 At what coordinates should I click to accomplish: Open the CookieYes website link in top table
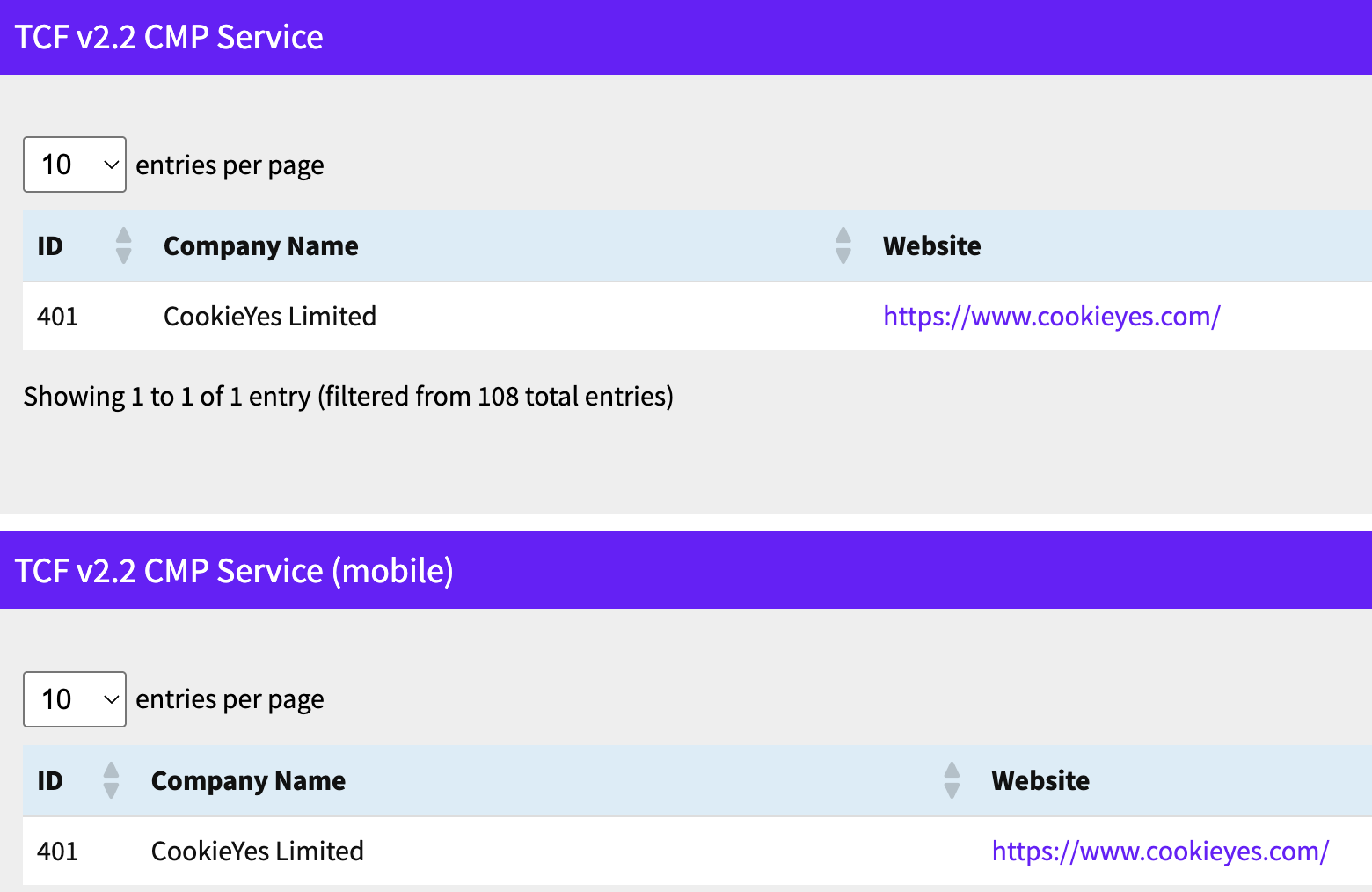(x=1051, y=316)
